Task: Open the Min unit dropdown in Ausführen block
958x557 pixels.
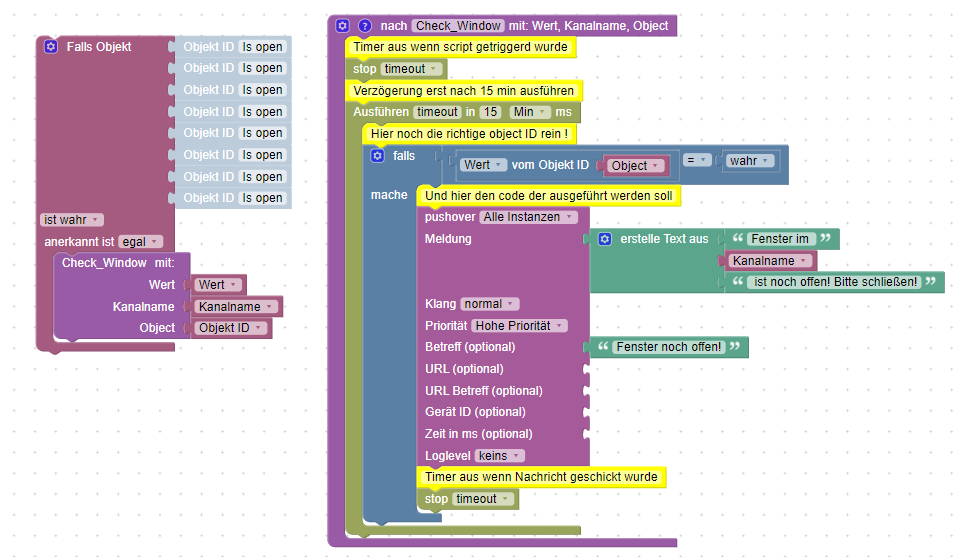Action: click(529, 112)
